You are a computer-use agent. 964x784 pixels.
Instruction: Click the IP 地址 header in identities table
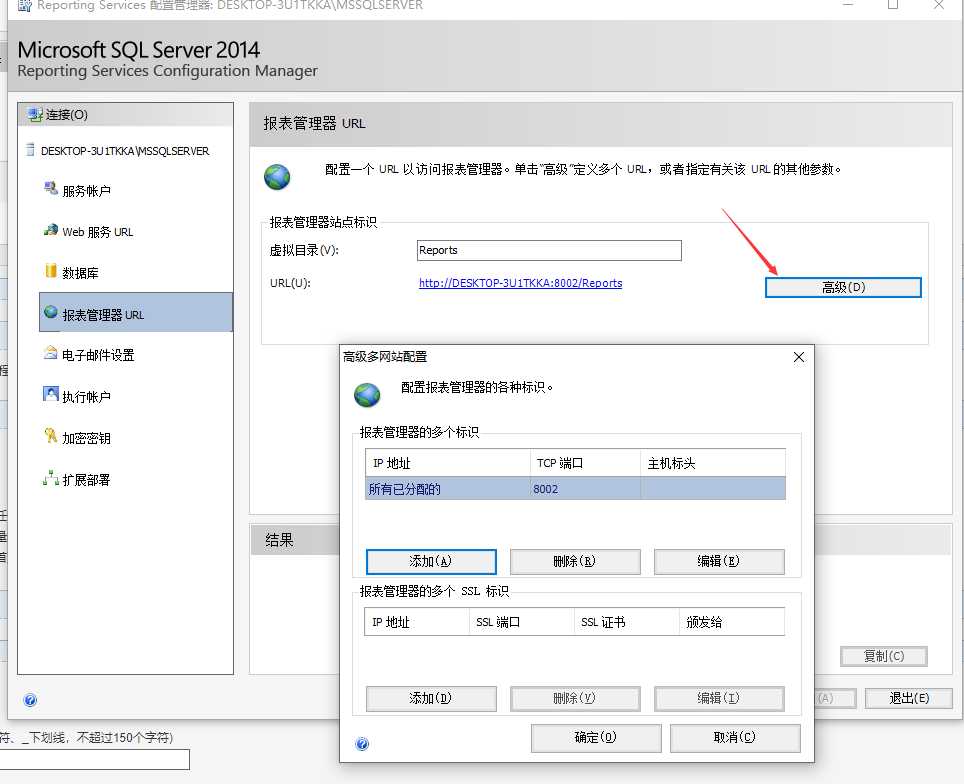[x=448, y=463]
